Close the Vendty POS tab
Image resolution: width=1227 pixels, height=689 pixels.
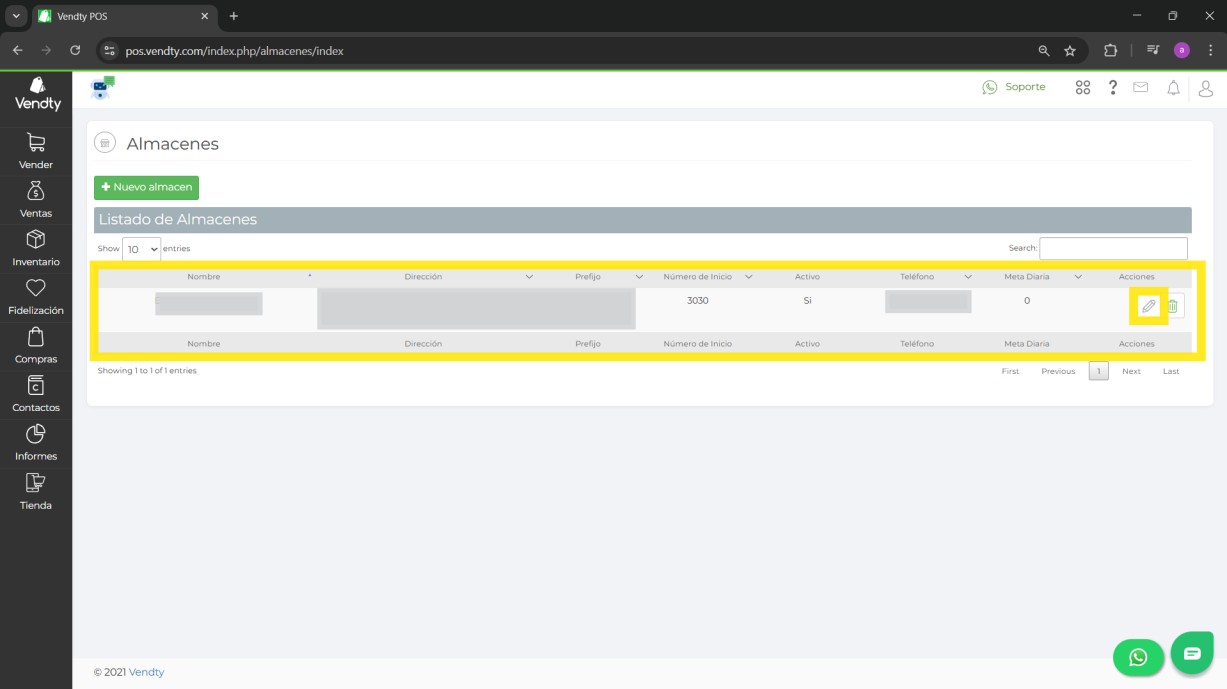204,16
